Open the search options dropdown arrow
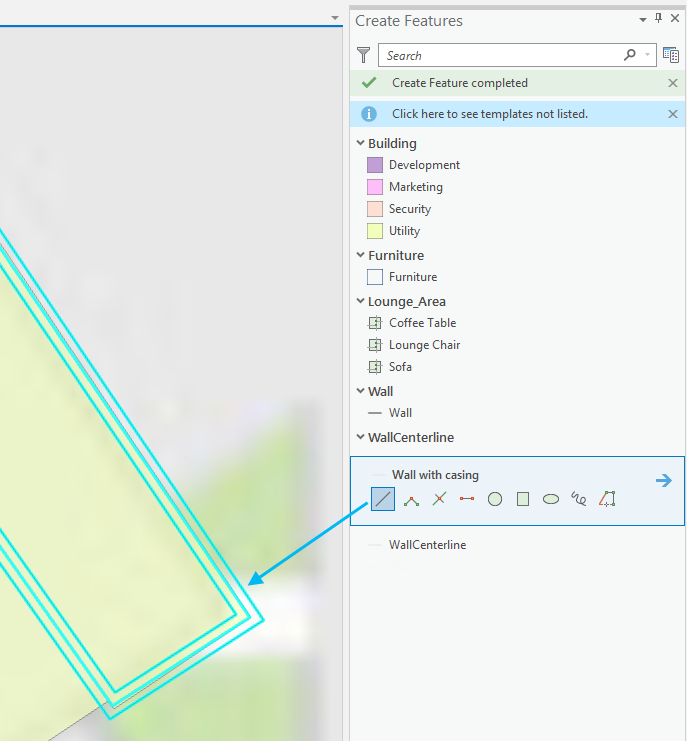This screenshot has height=741, width=687. (647, 55)
